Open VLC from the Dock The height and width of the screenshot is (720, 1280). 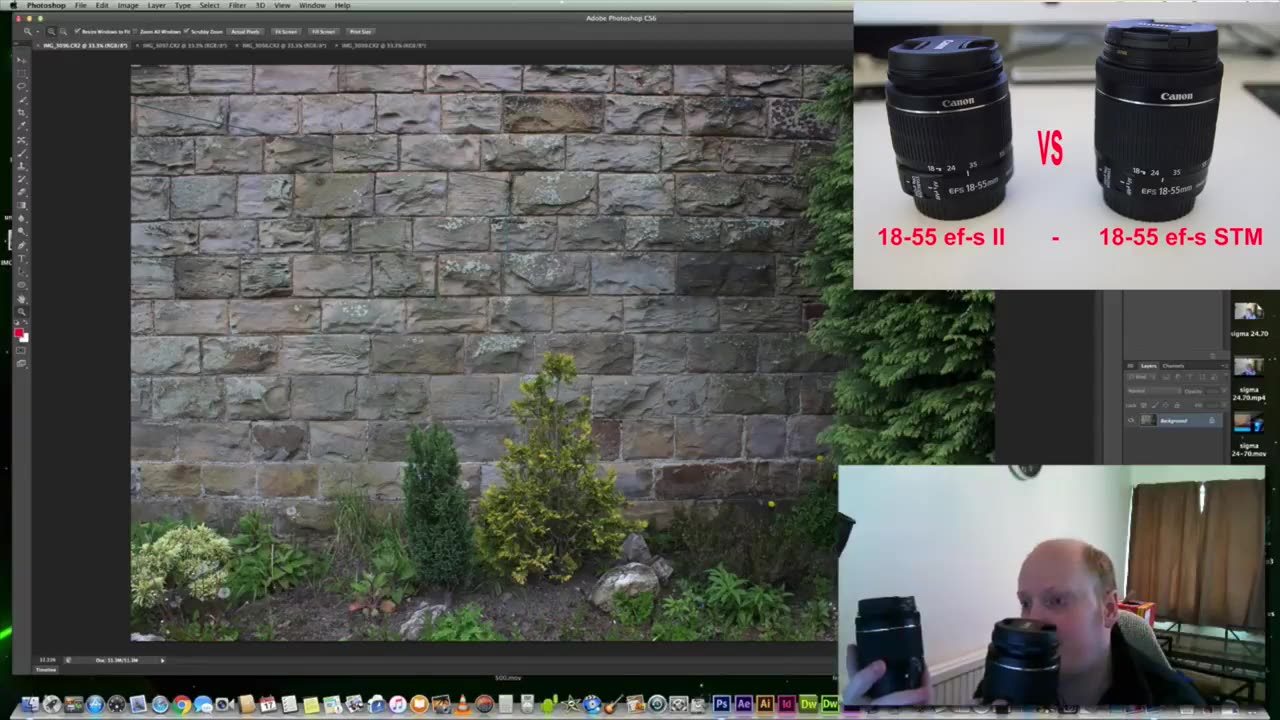463,705
